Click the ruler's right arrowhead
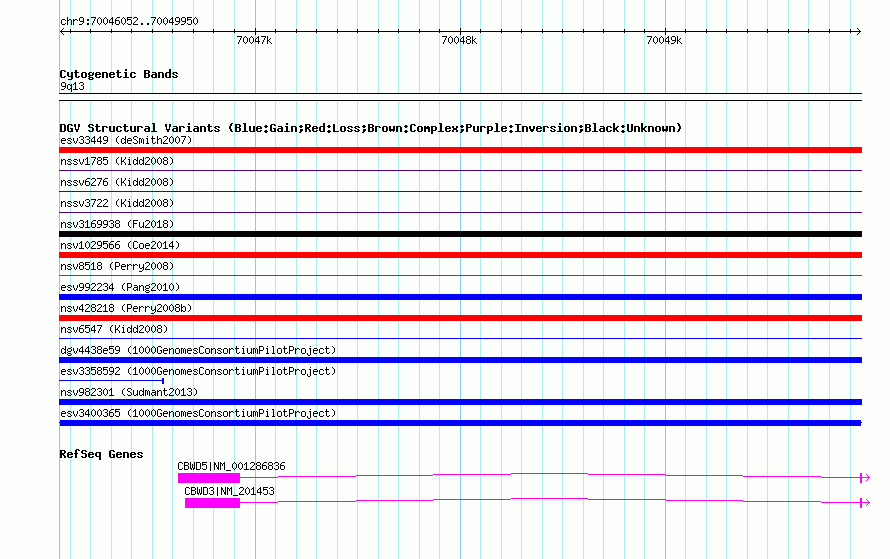This screenshot has width=890, height=559. click(x=858, y=31)
